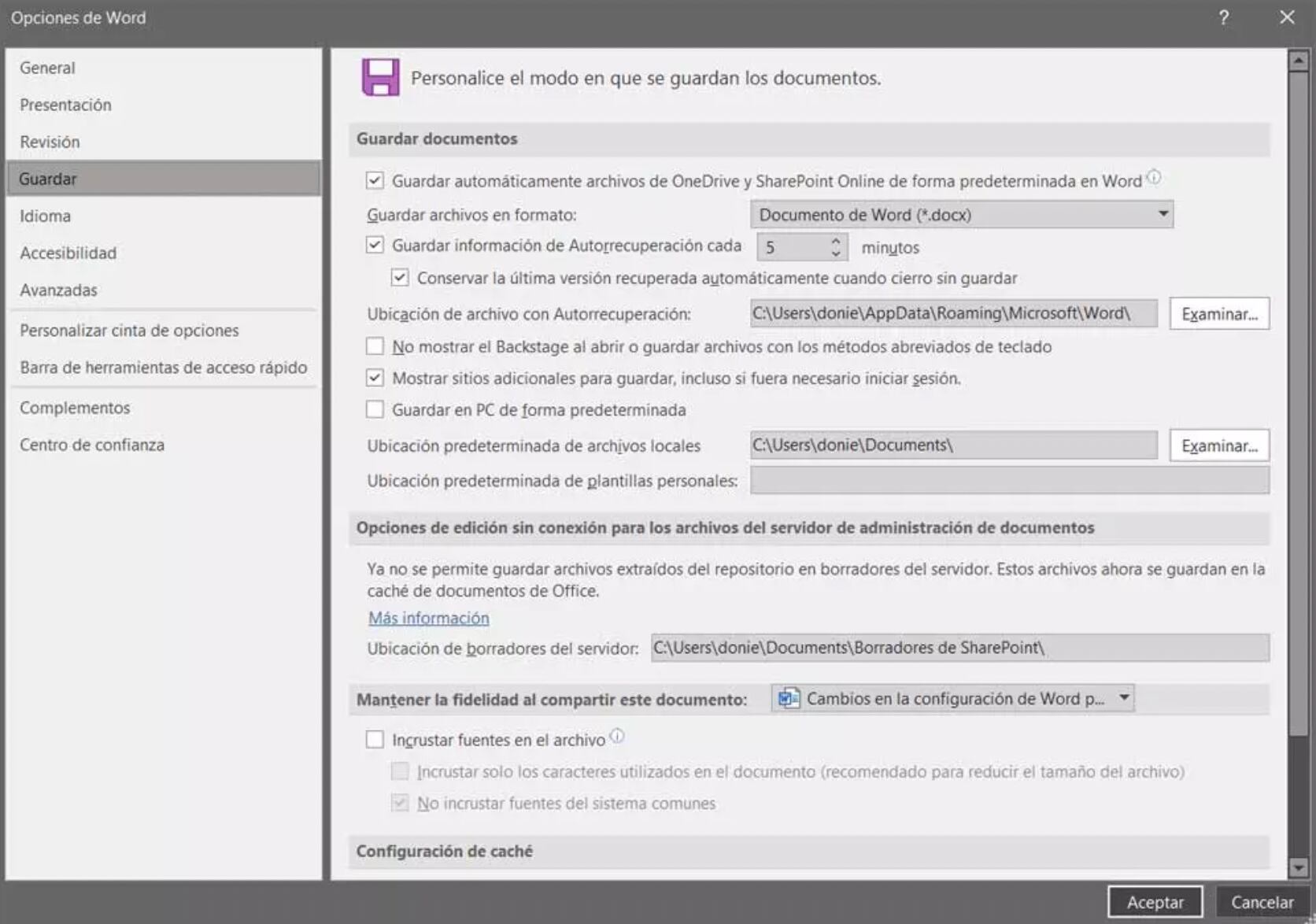1316x924 pixels.
Task: Click the purple floppy disk save icon
Action: [380, 77]
